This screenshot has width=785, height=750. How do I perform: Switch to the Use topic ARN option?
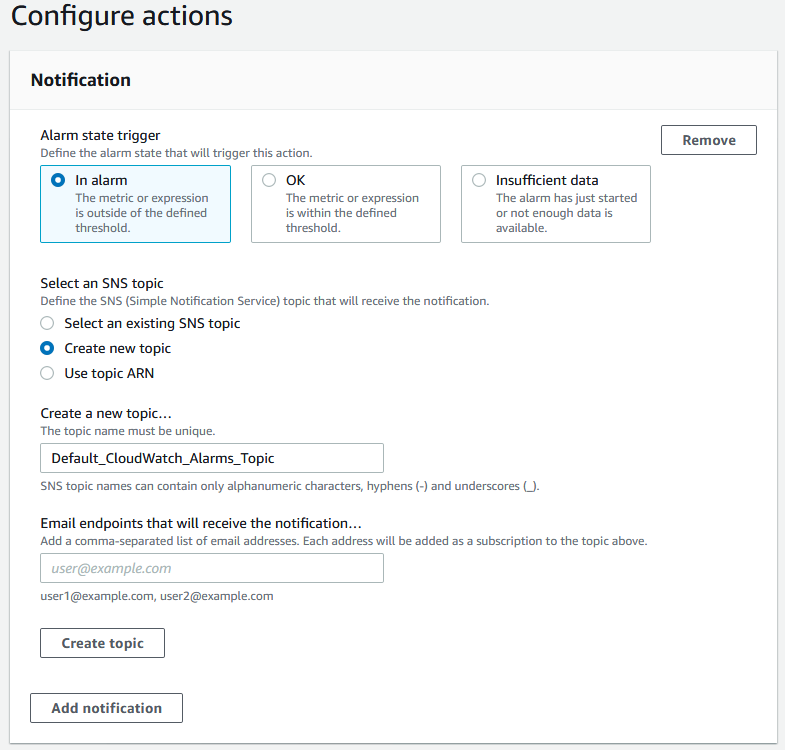pos(47,373)
